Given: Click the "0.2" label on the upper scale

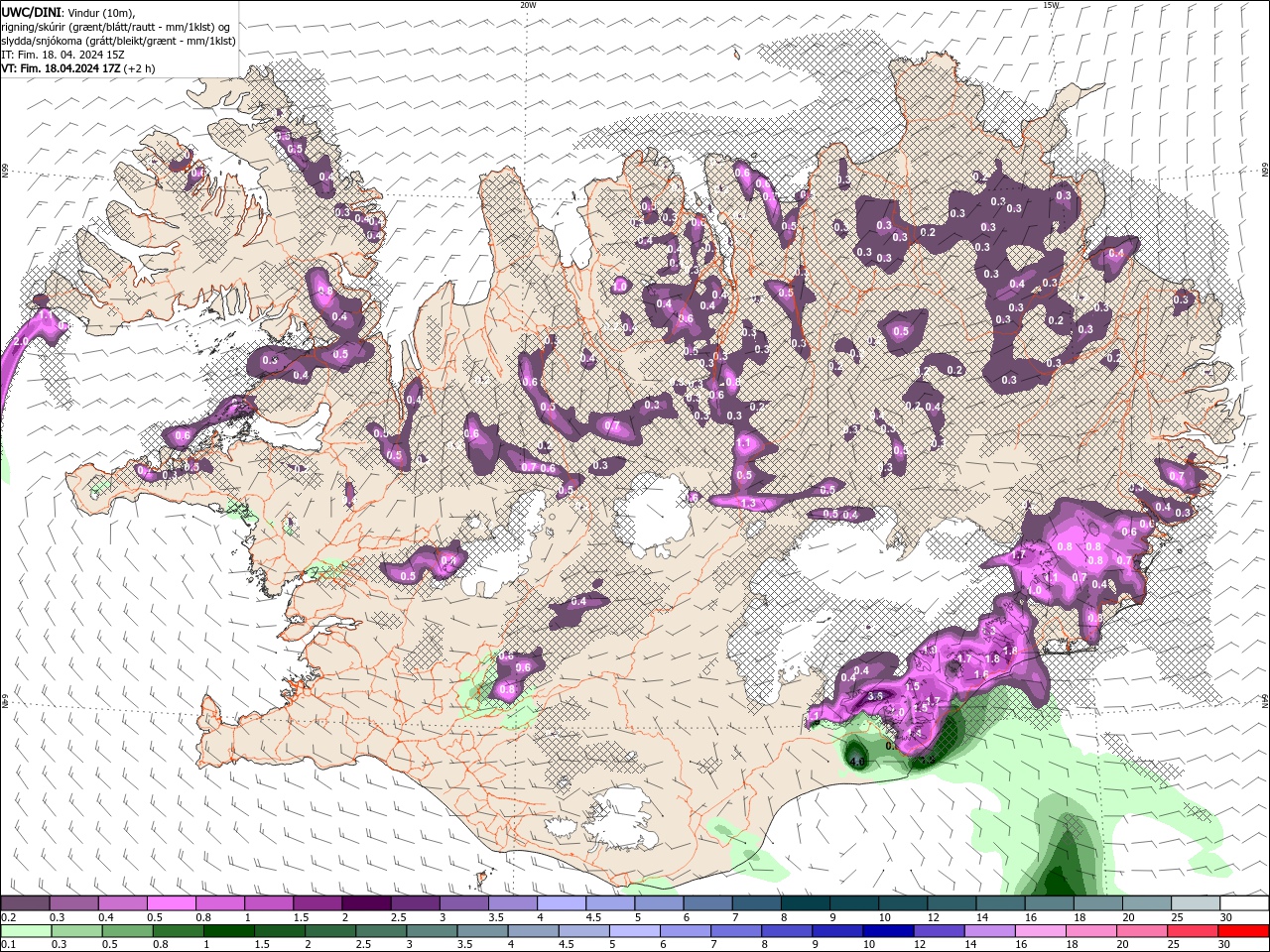Looking at the screenshot, I should tap(7, 917).
